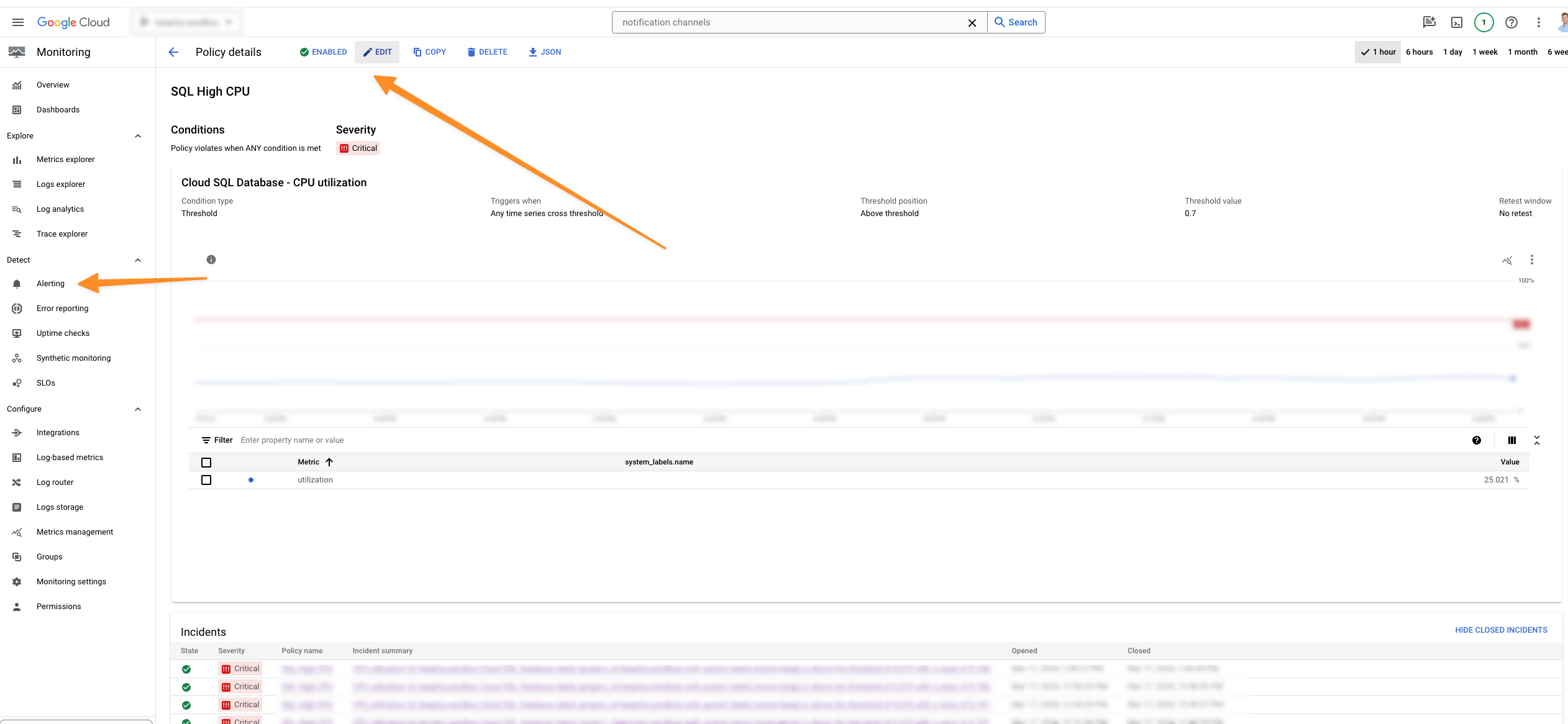Click the Google Cloud logo
Viewport: 1568px width, 724px height.
pos(73,22)
